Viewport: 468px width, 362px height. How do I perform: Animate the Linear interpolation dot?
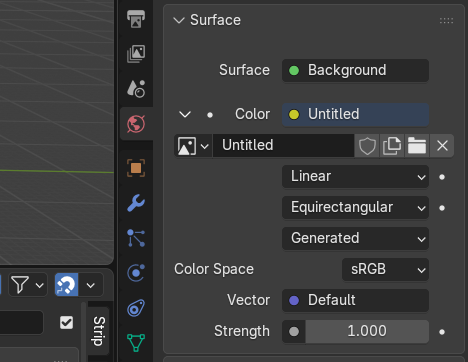click(x=442, y=177)
